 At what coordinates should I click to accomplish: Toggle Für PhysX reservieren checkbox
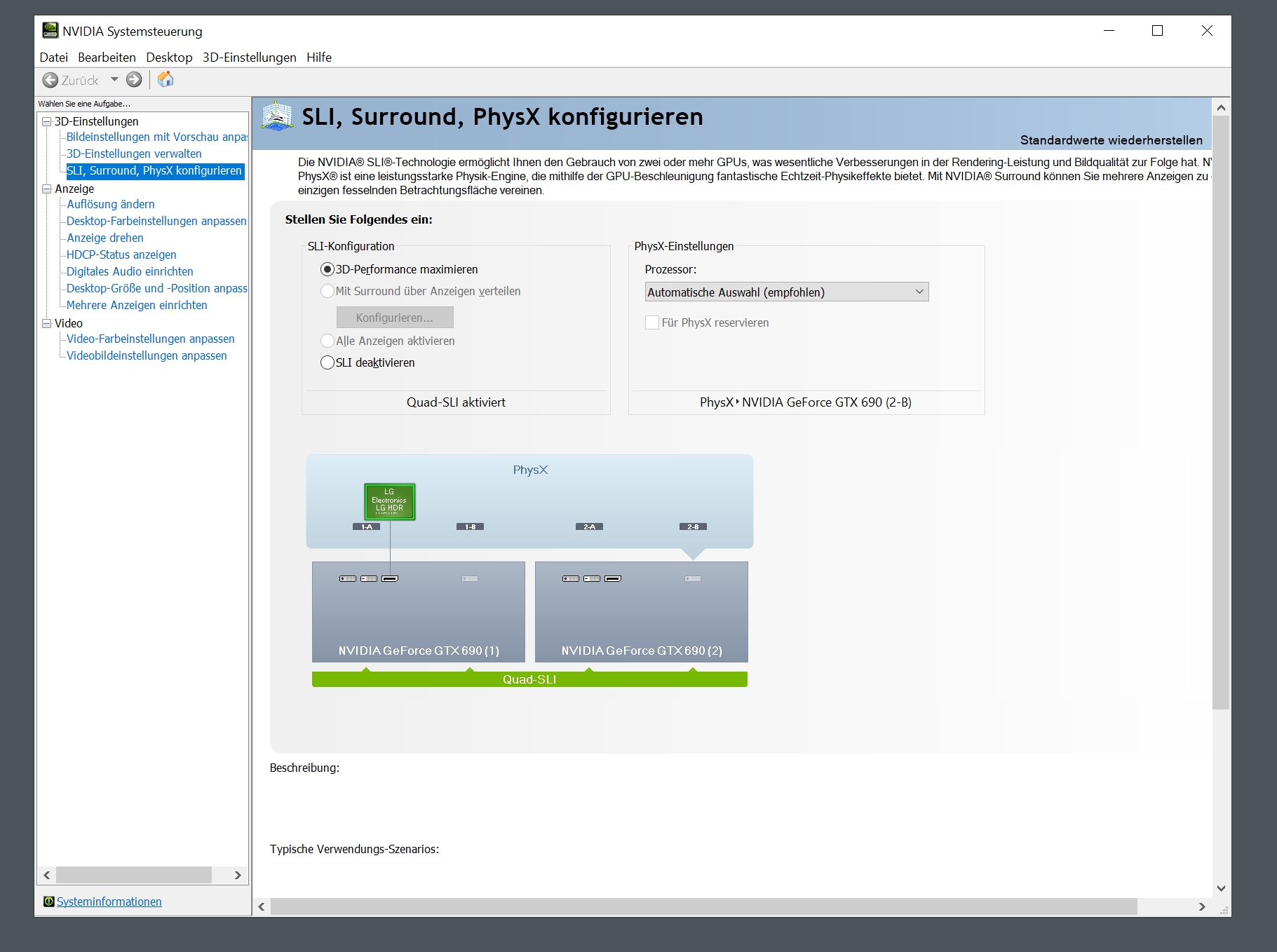[652, 322]
